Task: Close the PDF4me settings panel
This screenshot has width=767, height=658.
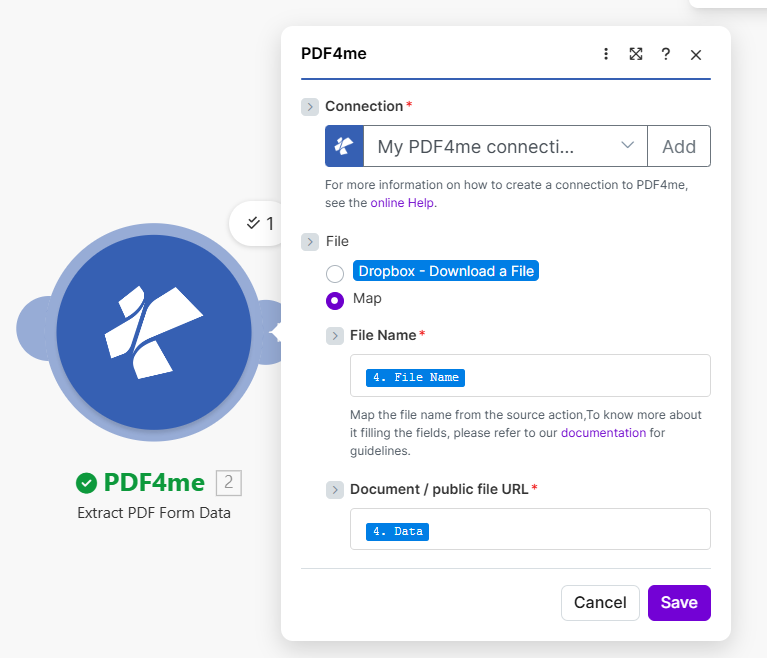Action: click(696, 55)
